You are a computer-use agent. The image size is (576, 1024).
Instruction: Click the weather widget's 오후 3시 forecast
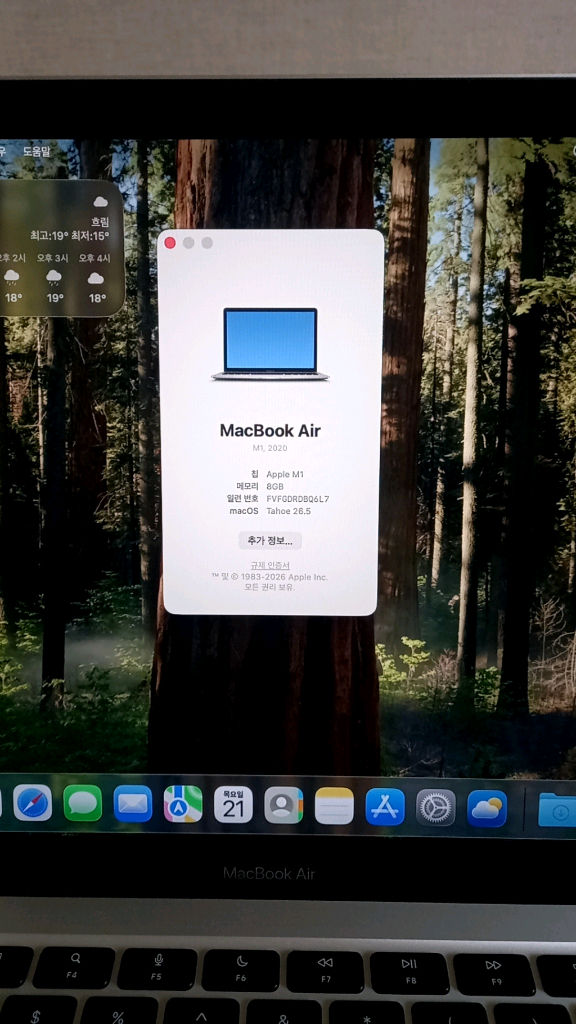click(x=54, y=278)
